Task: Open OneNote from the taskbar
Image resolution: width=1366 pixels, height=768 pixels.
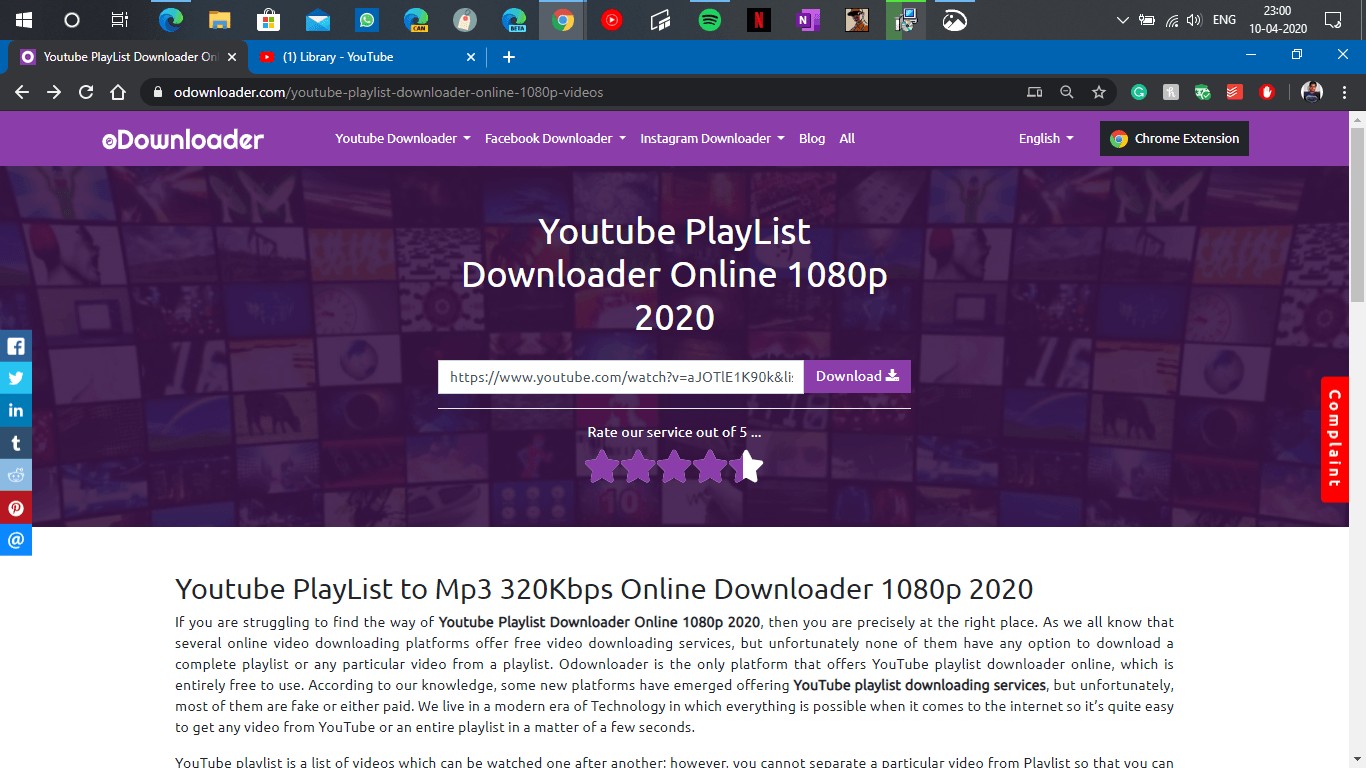Action: (x=808, y=20)
